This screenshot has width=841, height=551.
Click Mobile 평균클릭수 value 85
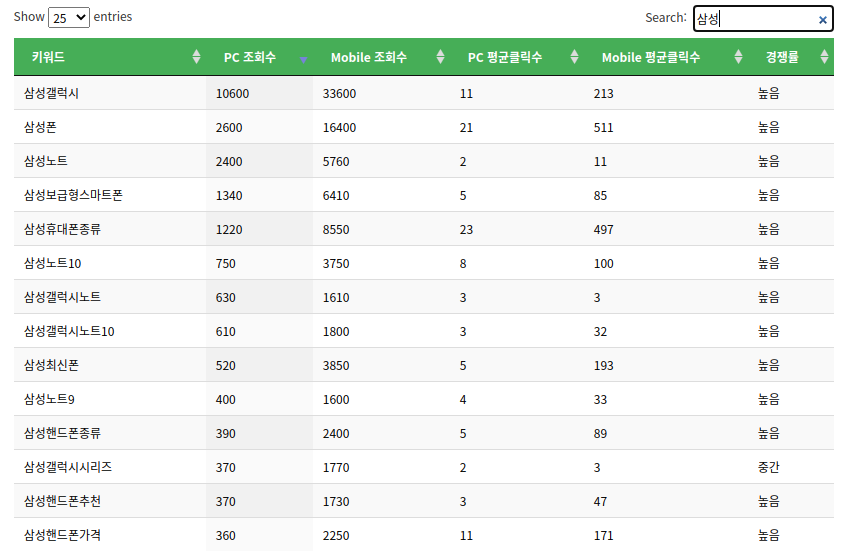pos(600,196)
